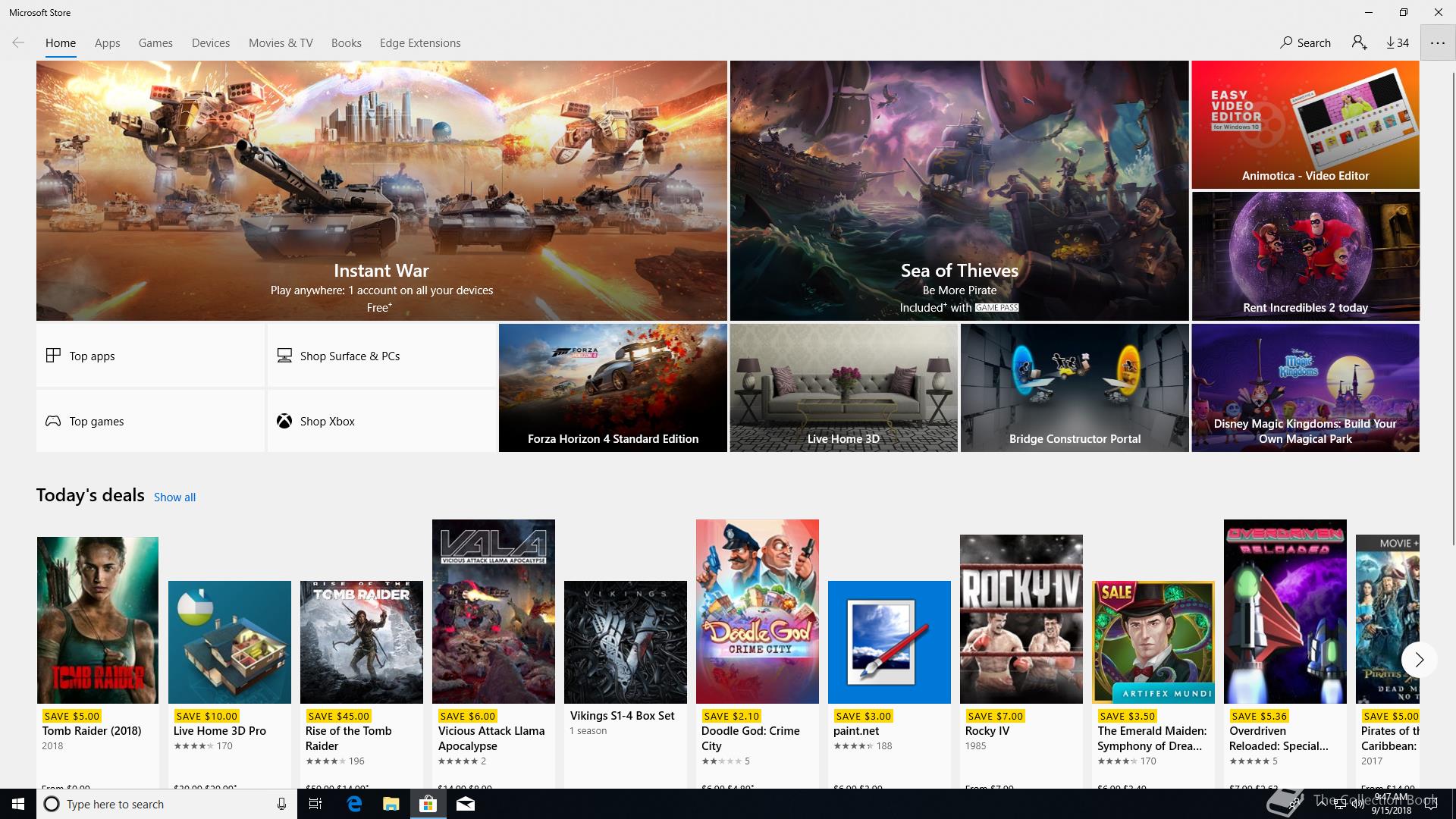Click the SAVE $10.00 badge
Viewport: 1456px width, 819px height.
(206, 716)
